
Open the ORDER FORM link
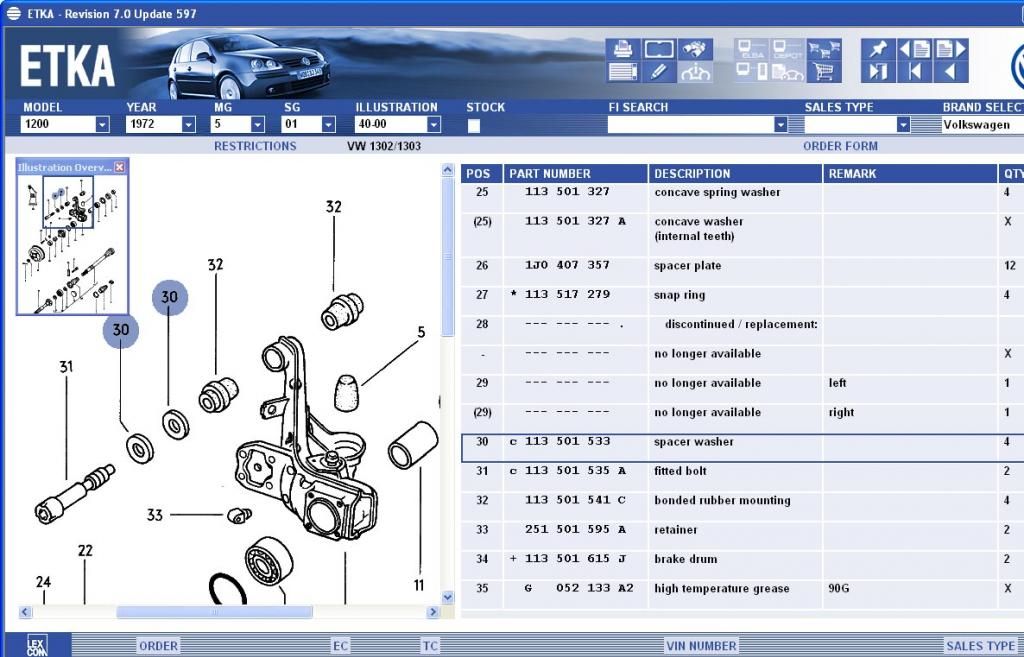click(840, 146)
